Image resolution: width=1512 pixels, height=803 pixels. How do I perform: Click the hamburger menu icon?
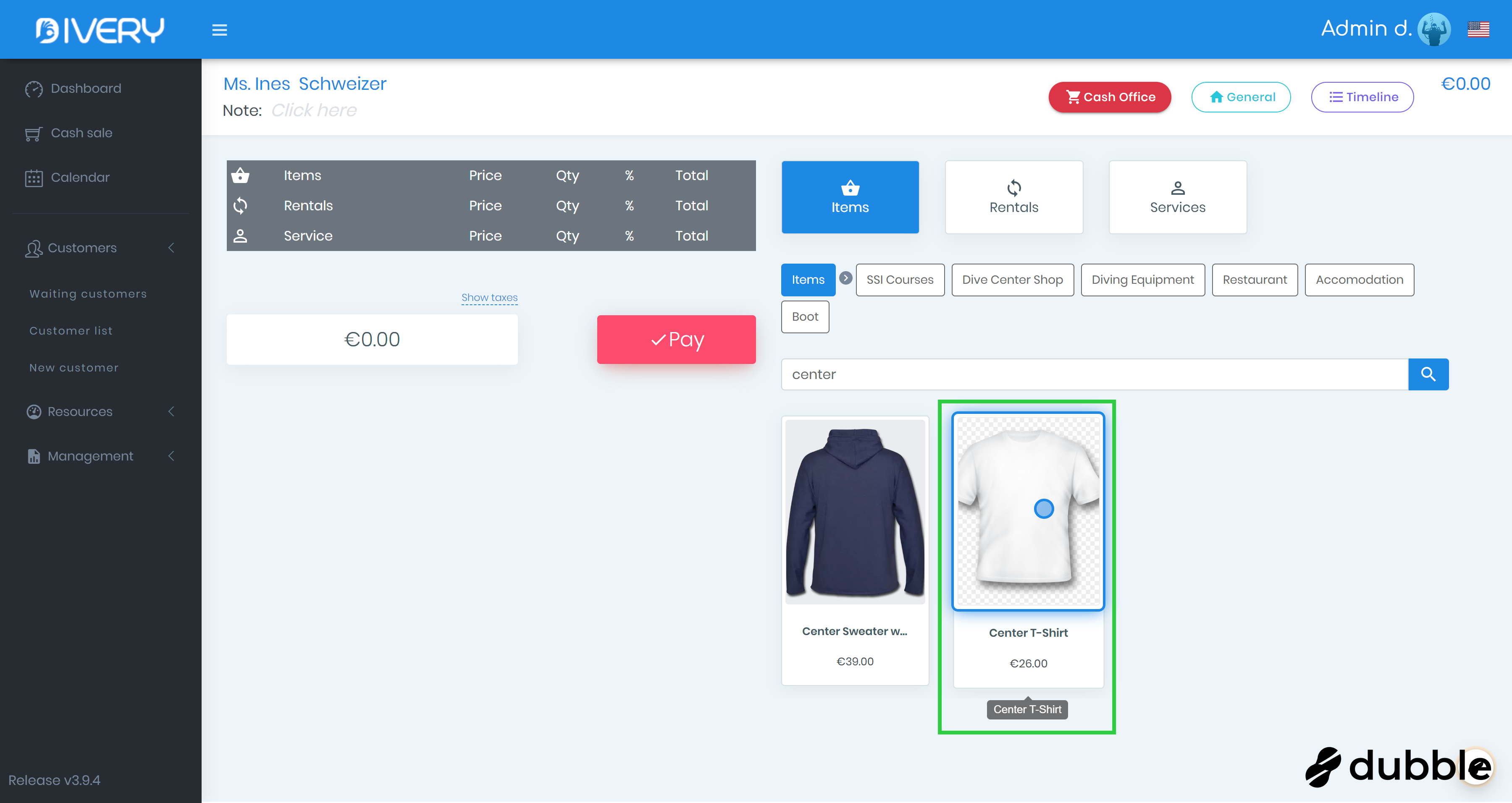(220, 30)
